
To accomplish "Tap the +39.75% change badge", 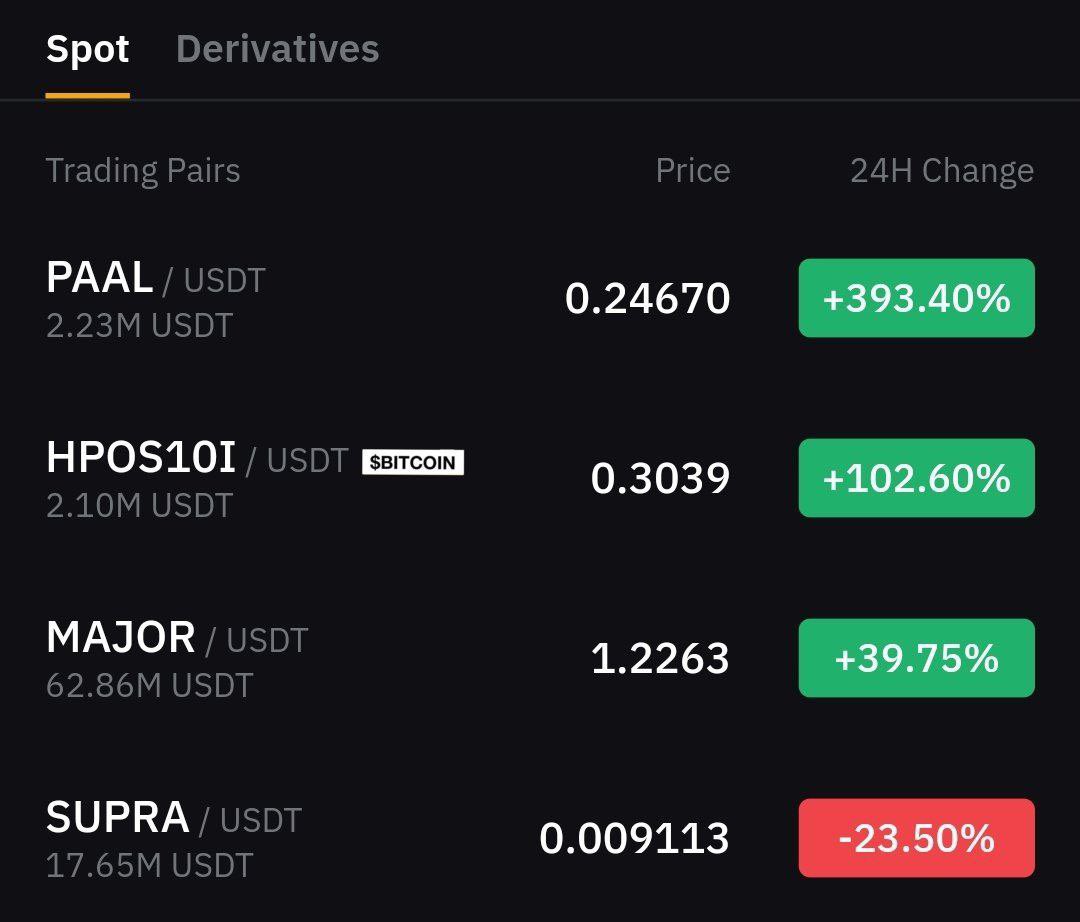I will click(x=917, y=658).
